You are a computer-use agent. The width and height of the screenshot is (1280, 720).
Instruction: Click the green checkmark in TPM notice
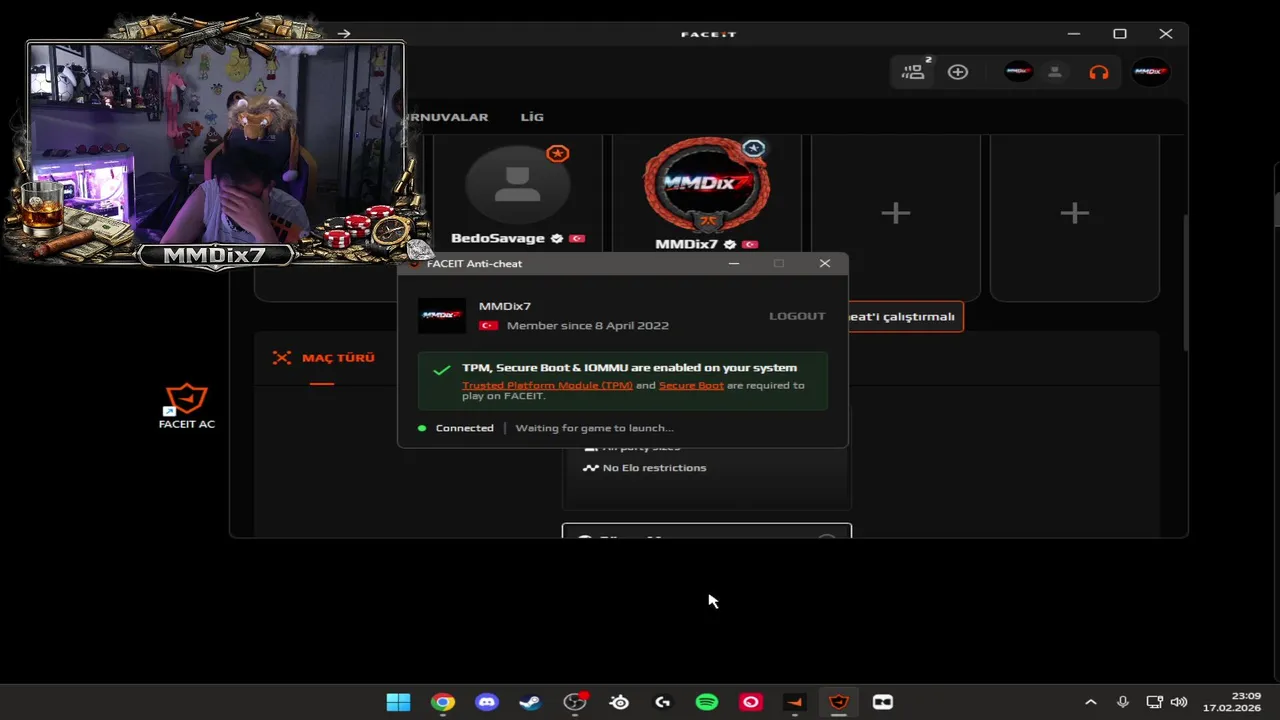click(441, 370)
